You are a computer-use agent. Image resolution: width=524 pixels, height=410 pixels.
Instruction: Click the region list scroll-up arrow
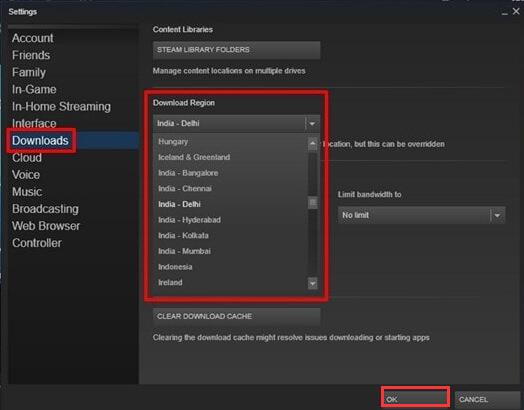coord(312,144)
